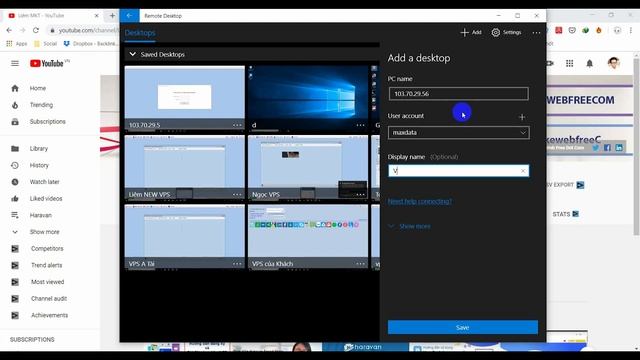This screenshot has height=360, width=640.
Task: Click the Chrome address bar youtube.com
Action: click(88, 30)
